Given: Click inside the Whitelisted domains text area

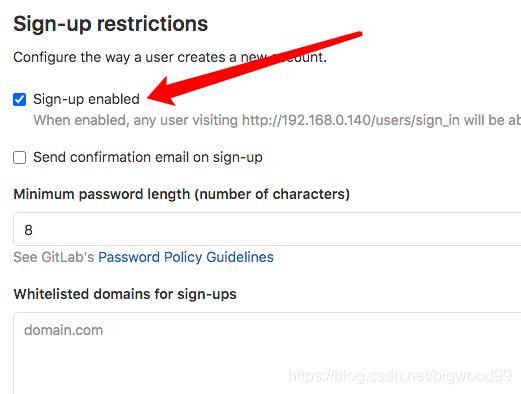Looking at the screenshot, I should click(267, 353).
